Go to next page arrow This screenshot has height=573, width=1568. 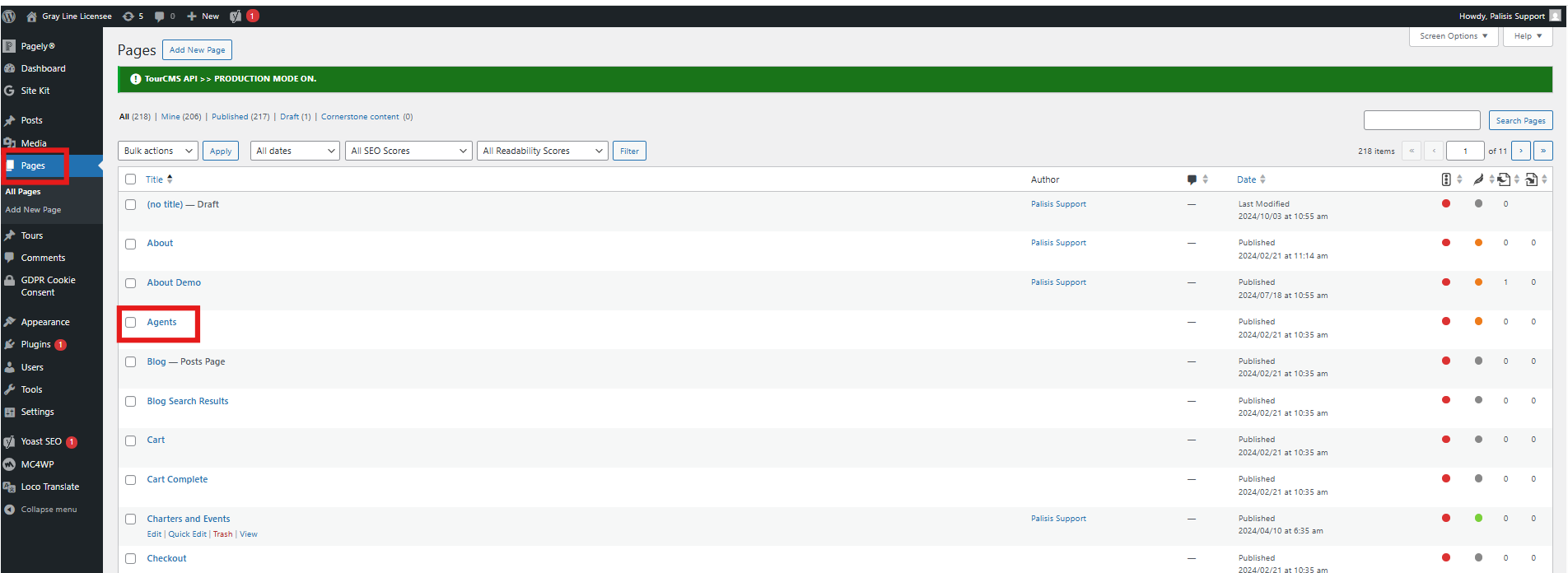[1521, 151]
